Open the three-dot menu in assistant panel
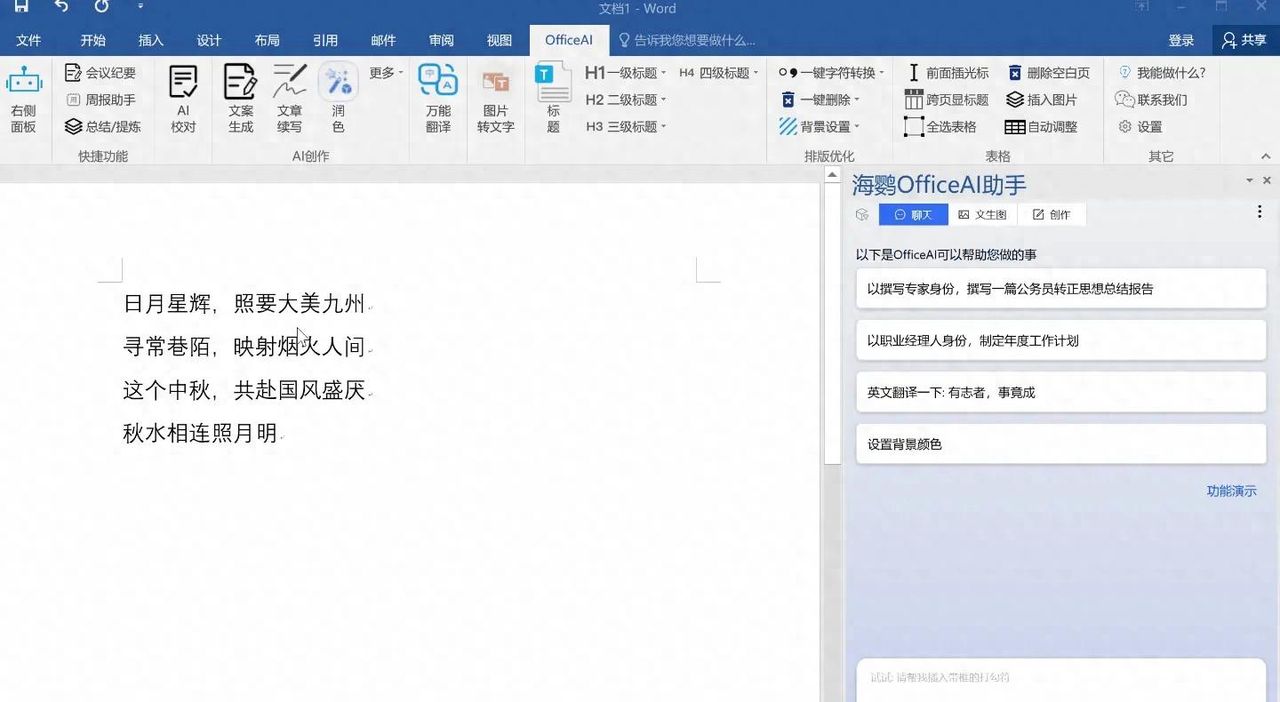The width and height of the screenshot is (1280, 702). 1259,212
